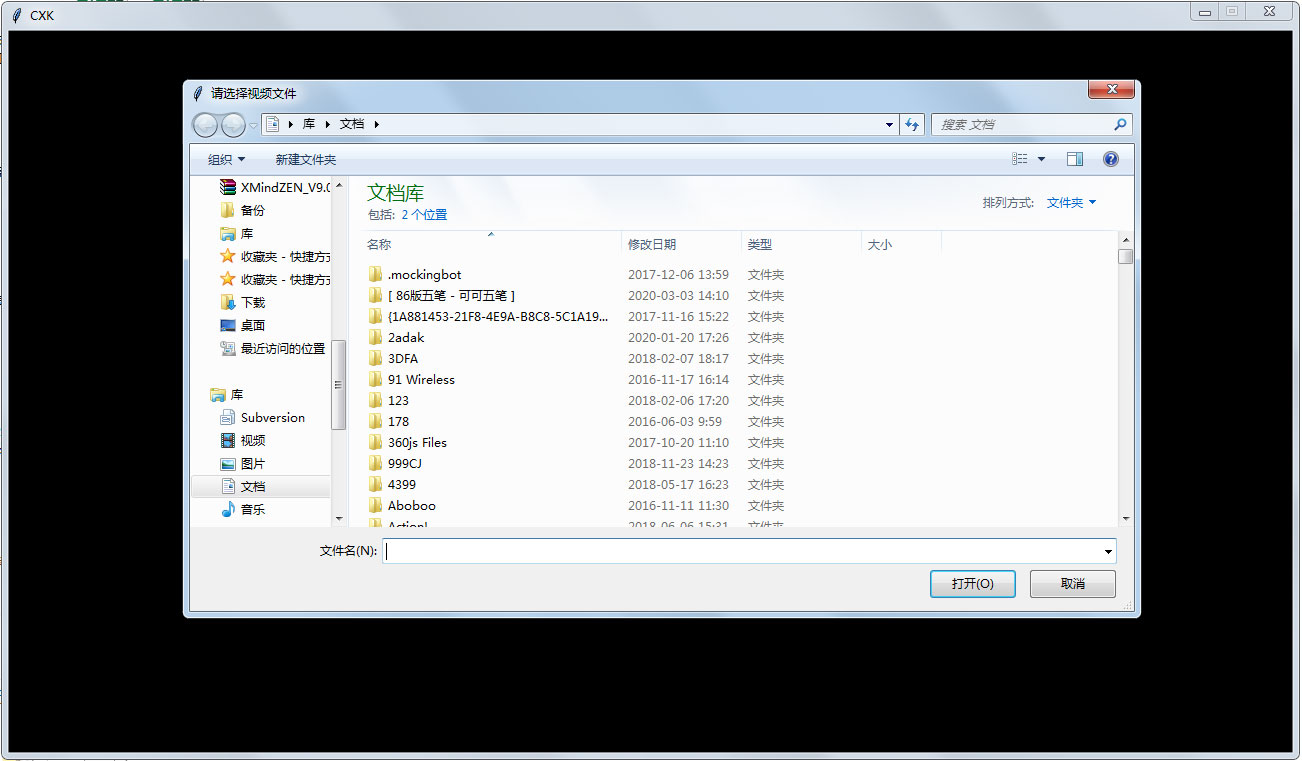The width and height of the screenshot is (1302, 761).
Task: Open the 排列方式 dropdown
Action: pos(1069,201)
